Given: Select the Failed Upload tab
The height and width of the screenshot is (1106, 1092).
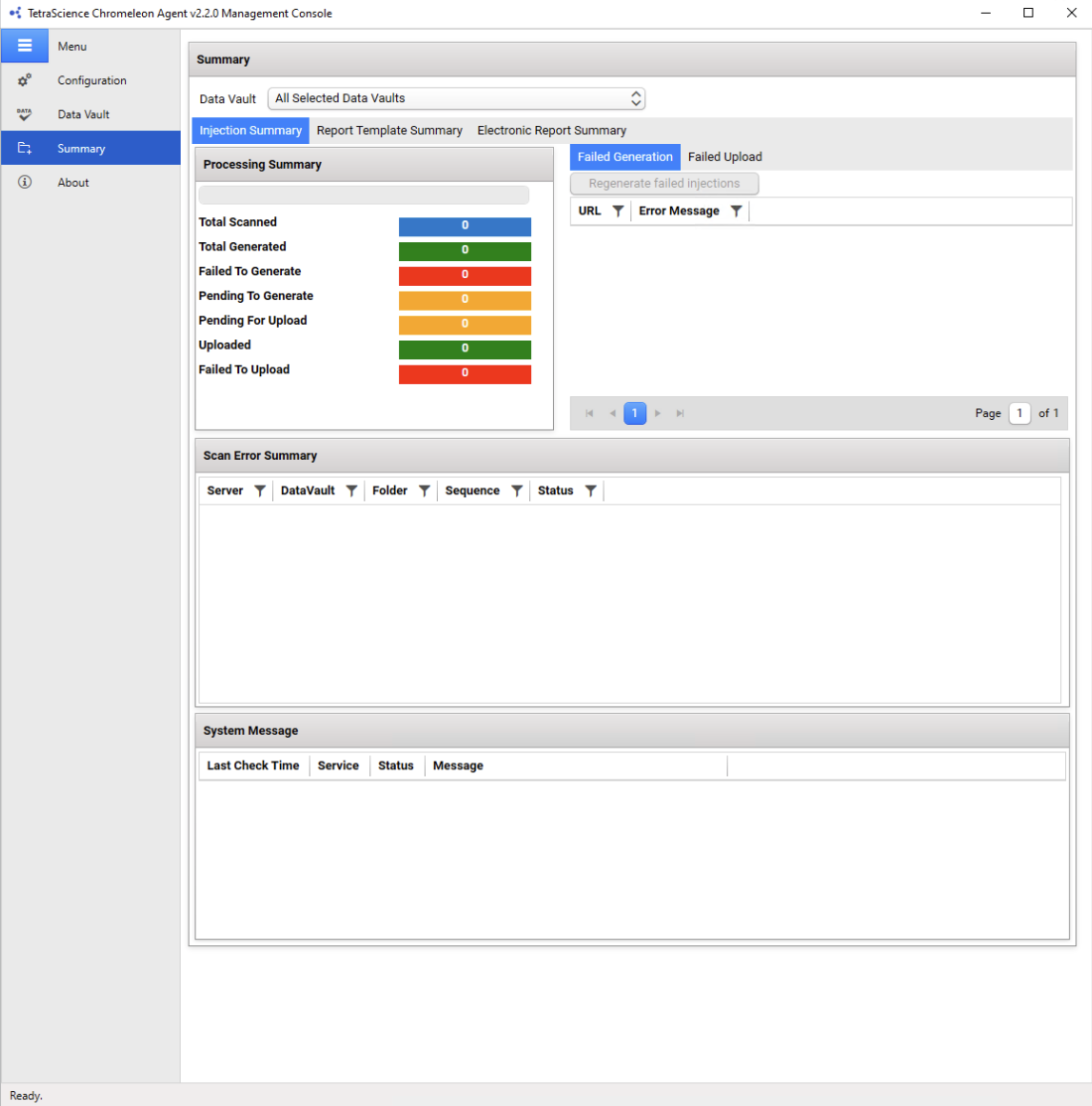Looking at the screenshot, I should (x=725, y=157).
